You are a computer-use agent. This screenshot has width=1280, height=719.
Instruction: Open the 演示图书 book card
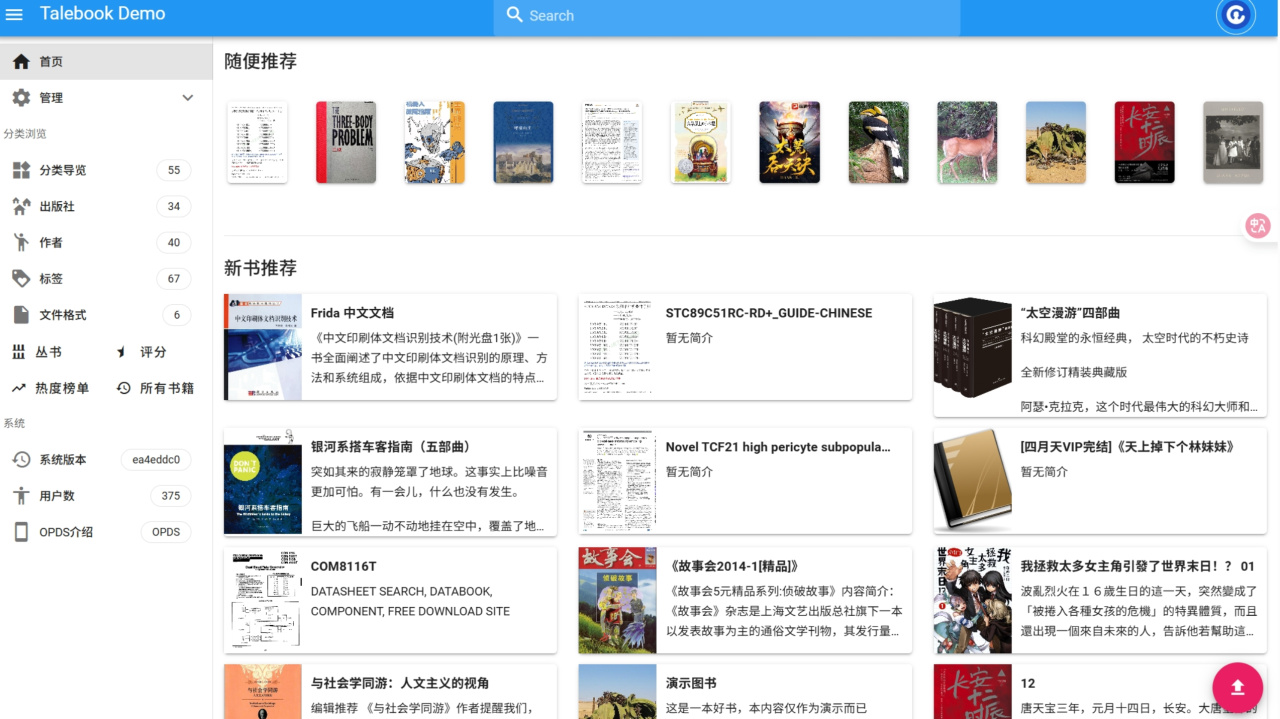[745, 691]
